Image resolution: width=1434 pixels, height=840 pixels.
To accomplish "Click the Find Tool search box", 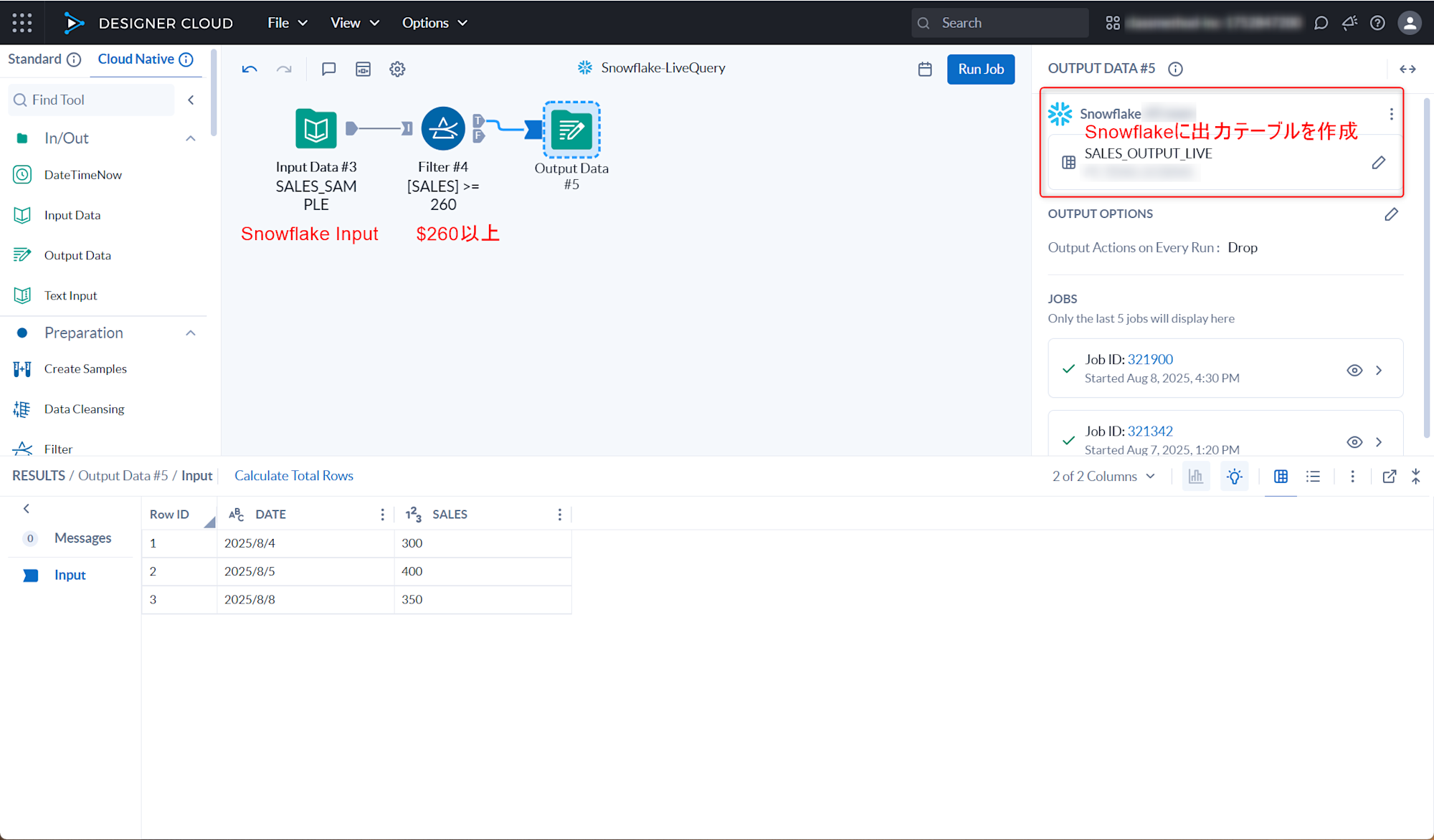I will (x=91, y=100).
